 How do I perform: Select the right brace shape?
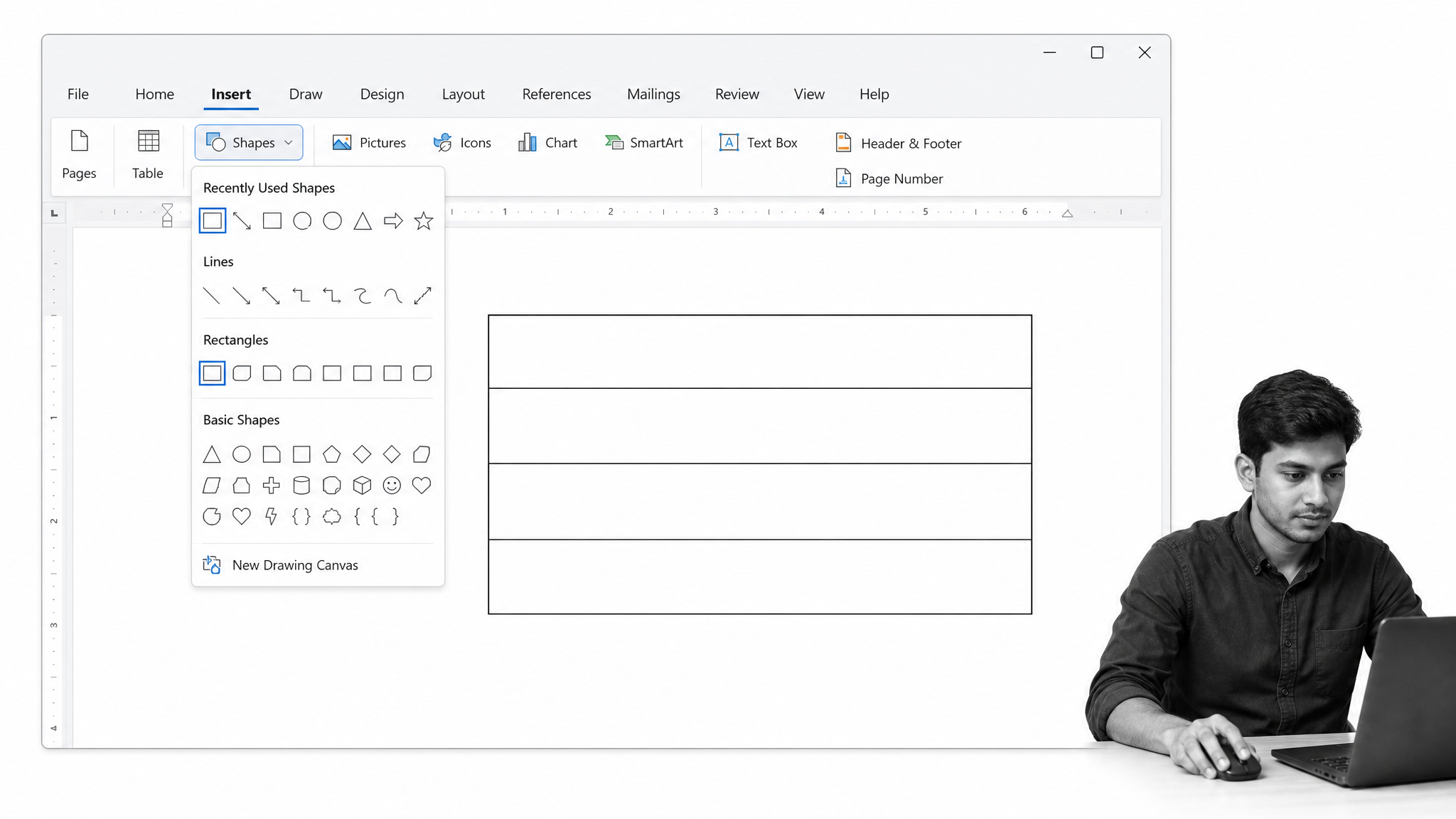pos(395,516)
